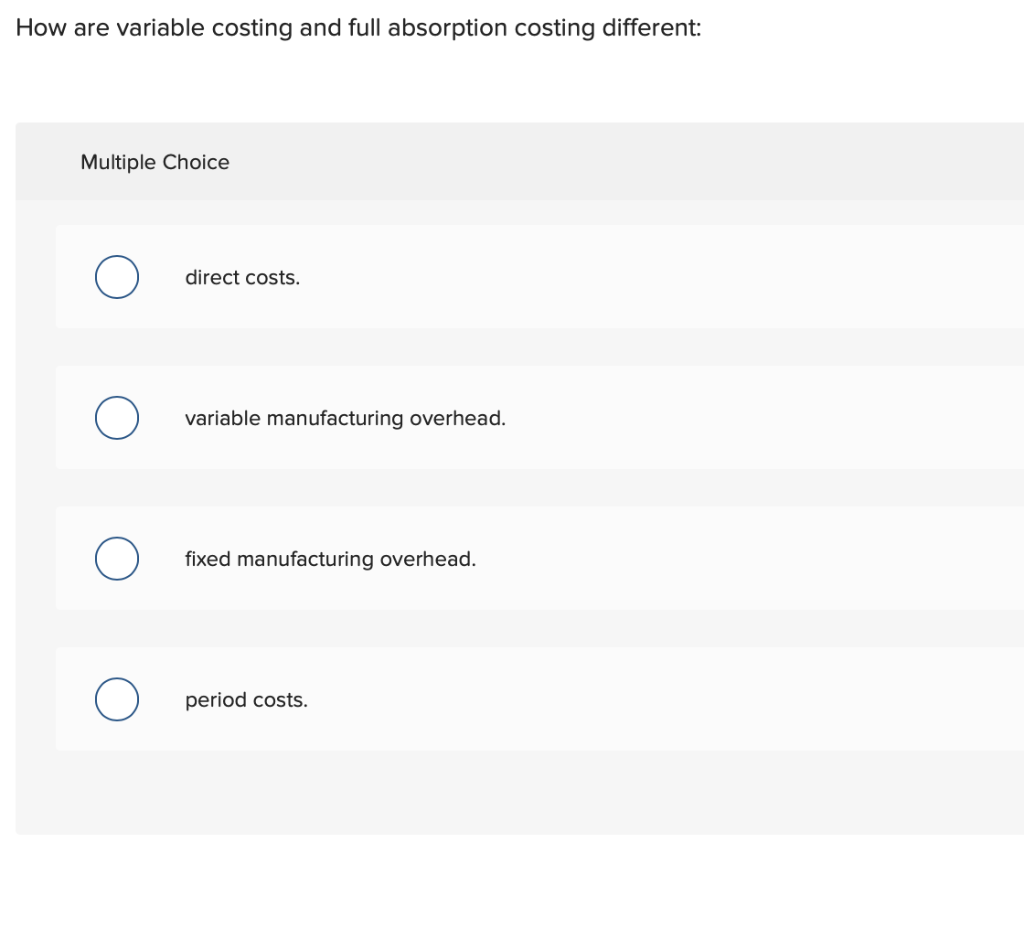Click the question text about variable costing
This screenshot has width=1024, height=949.
(x=357, y=27)
